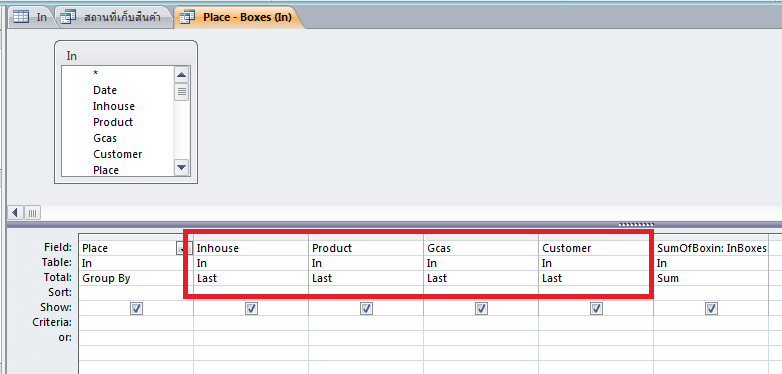782x374 pixels.
Task: Click the Last total cell under Product
Action: click(366, 278)
